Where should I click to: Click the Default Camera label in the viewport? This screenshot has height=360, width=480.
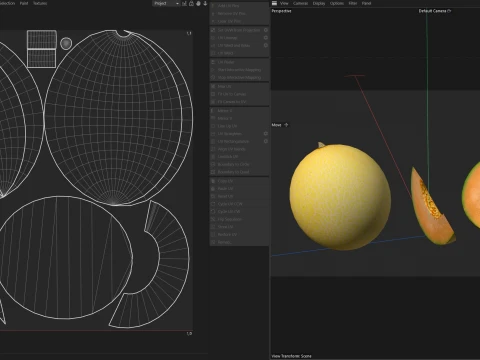pyautogui.click(x=432, y=11)
